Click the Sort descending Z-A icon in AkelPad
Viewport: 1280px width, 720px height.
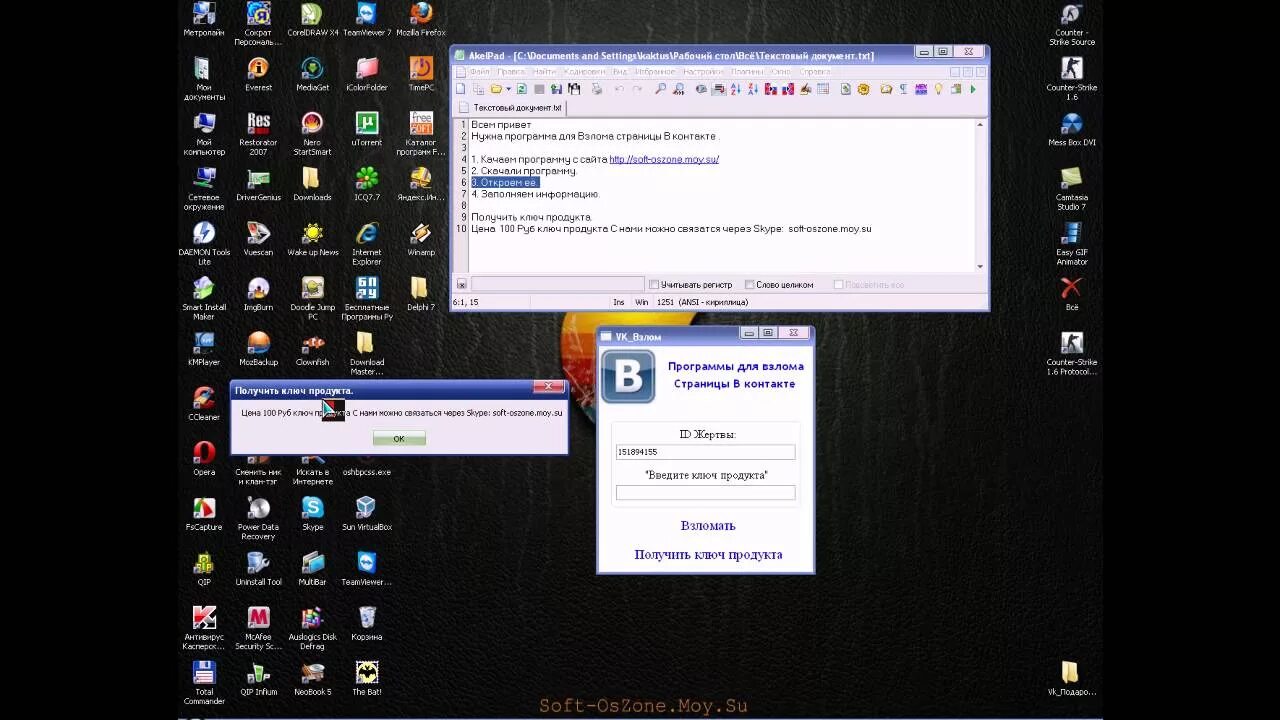pyautogui.click(x=753, y=89)
